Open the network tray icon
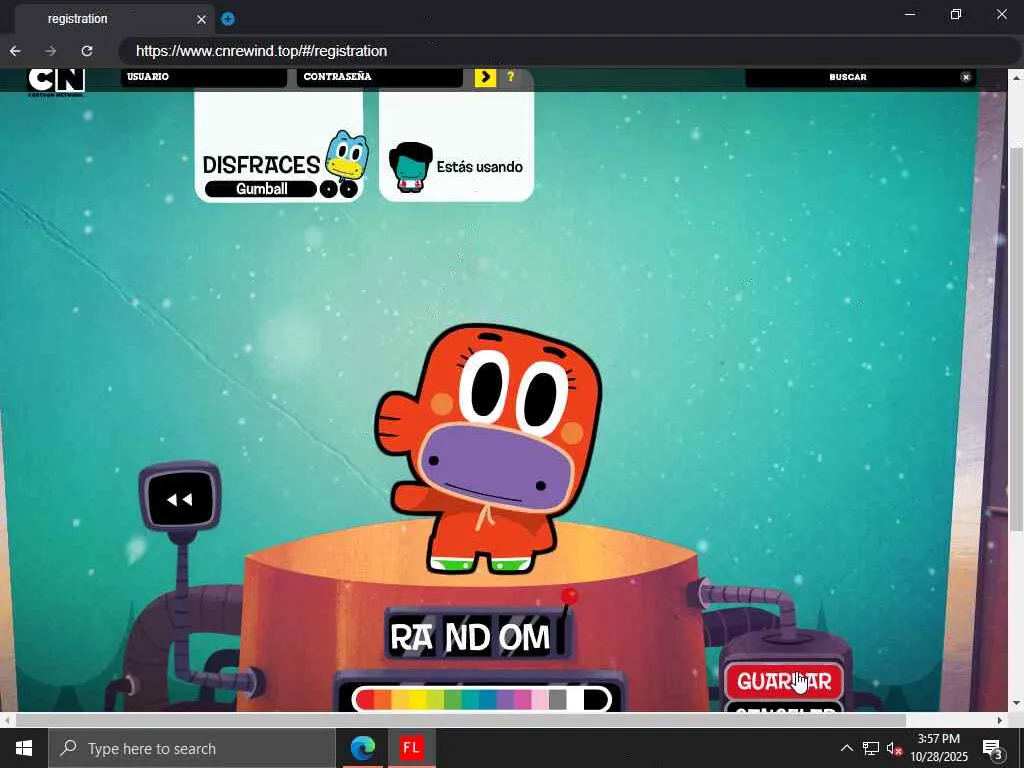 (x=871, y=748)
